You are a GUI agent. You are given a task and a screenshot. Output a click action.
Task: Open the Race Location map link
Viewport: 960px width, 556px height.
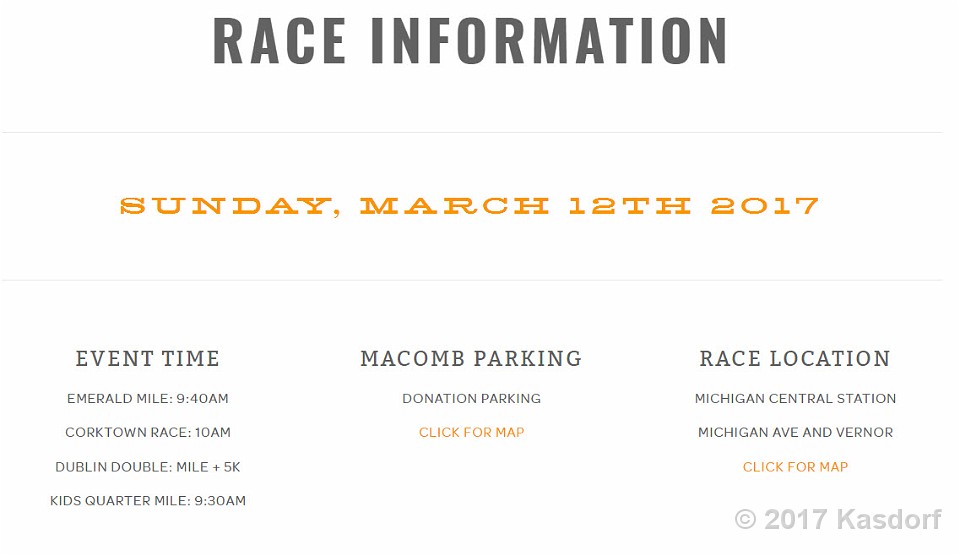pos(795,467)
